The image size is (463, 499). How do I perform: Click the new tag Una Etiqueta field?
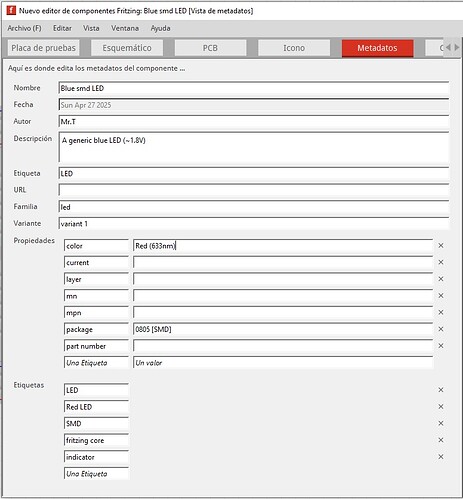coord(96,473)
